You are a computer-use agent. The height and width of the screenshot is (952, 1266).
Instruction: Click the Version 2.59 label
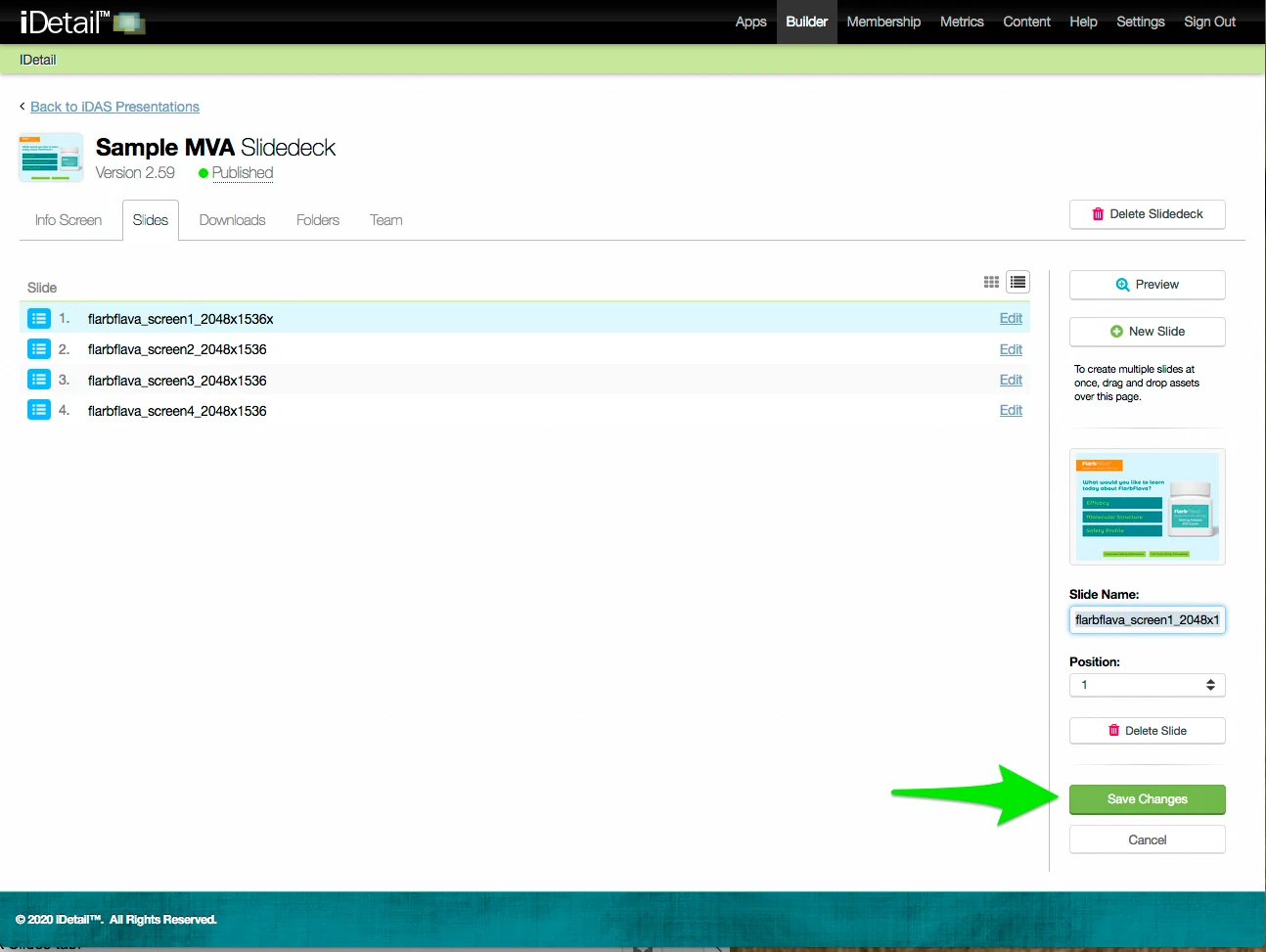pyautogui.click(x=135, y=173)
